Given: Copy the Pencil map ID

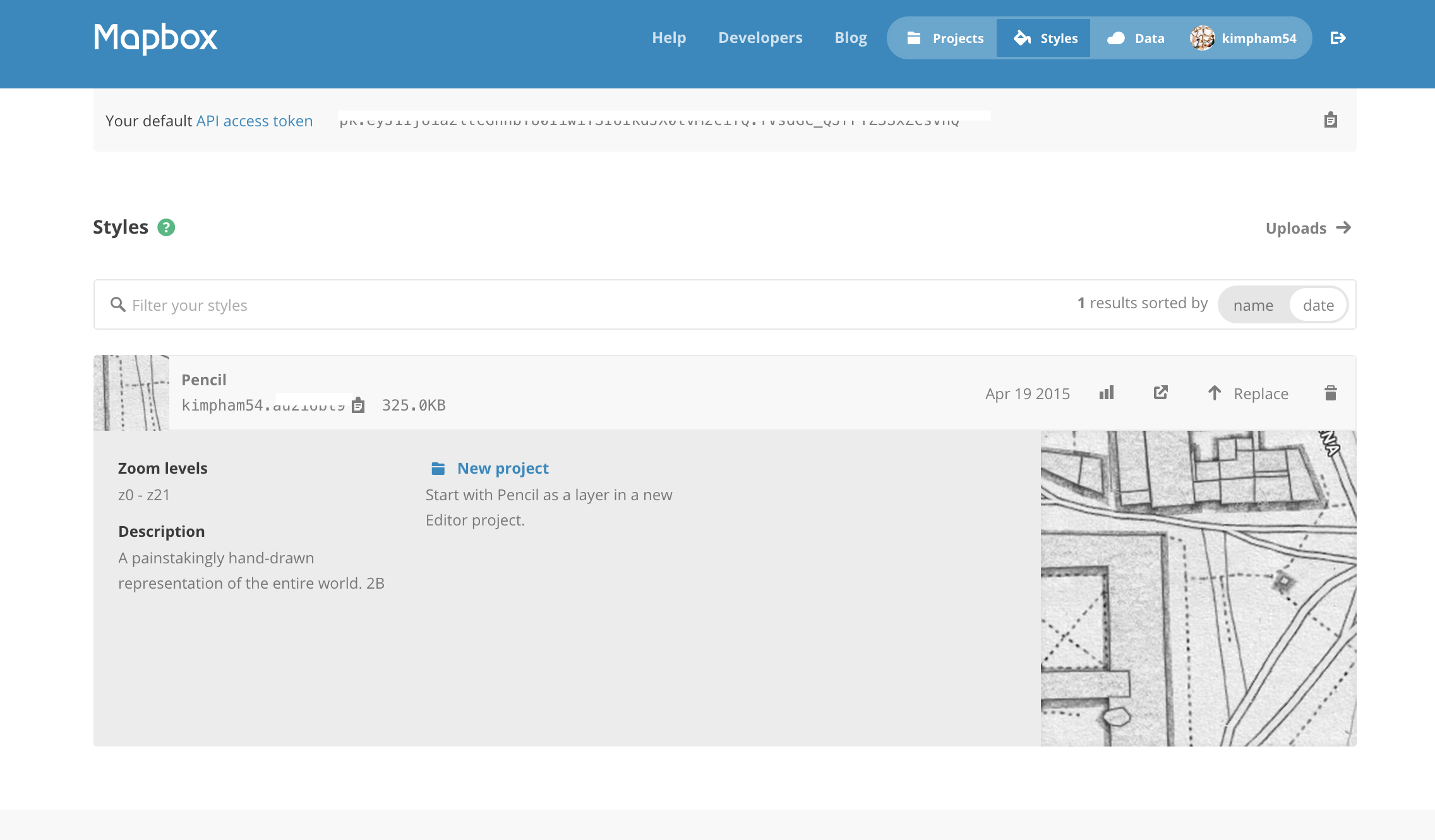Looking at the screenshot, I should pos(358,405).
